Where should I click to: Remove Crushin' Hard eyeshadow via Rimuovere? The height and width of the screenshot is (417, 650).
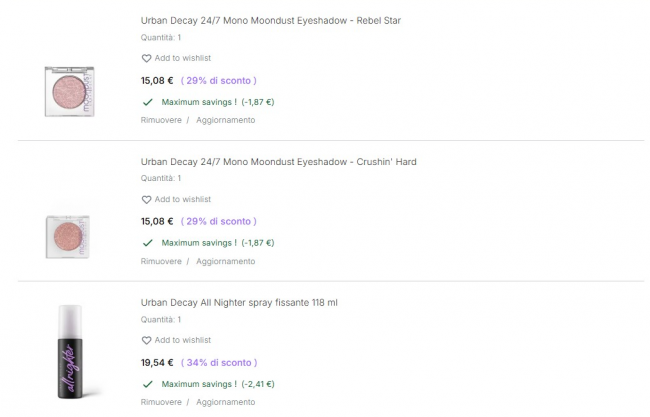(161, 262)
